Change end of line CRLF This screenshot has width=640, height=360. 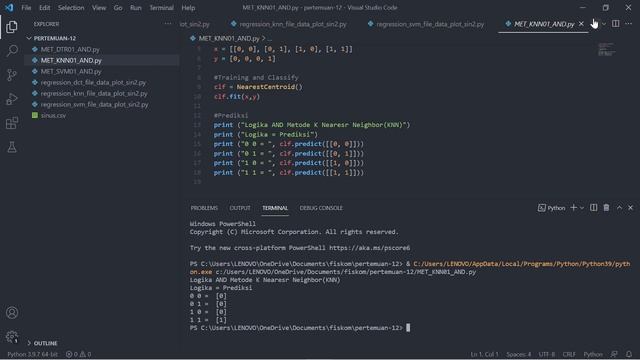click(x=569, y=354)
